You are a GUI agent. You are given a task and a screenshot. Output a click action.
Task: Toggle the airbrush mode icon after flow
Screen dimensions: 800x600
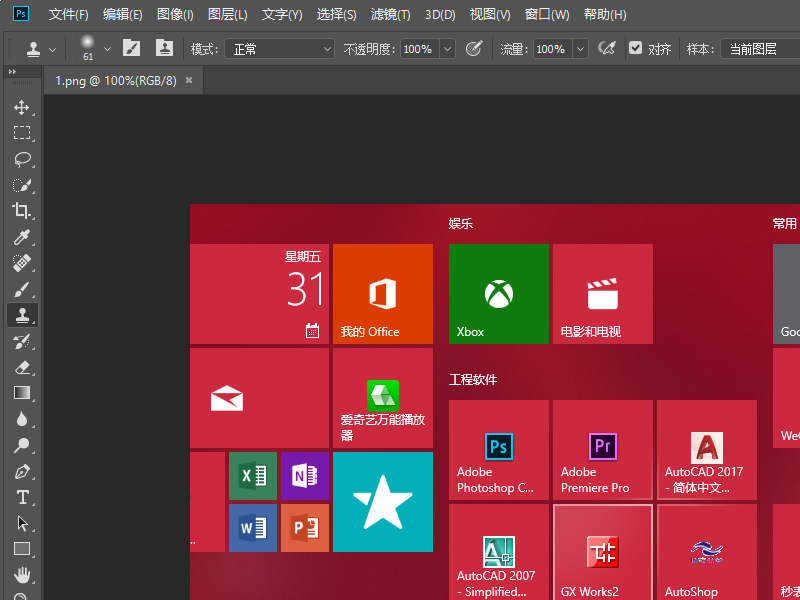click(606, 48)
